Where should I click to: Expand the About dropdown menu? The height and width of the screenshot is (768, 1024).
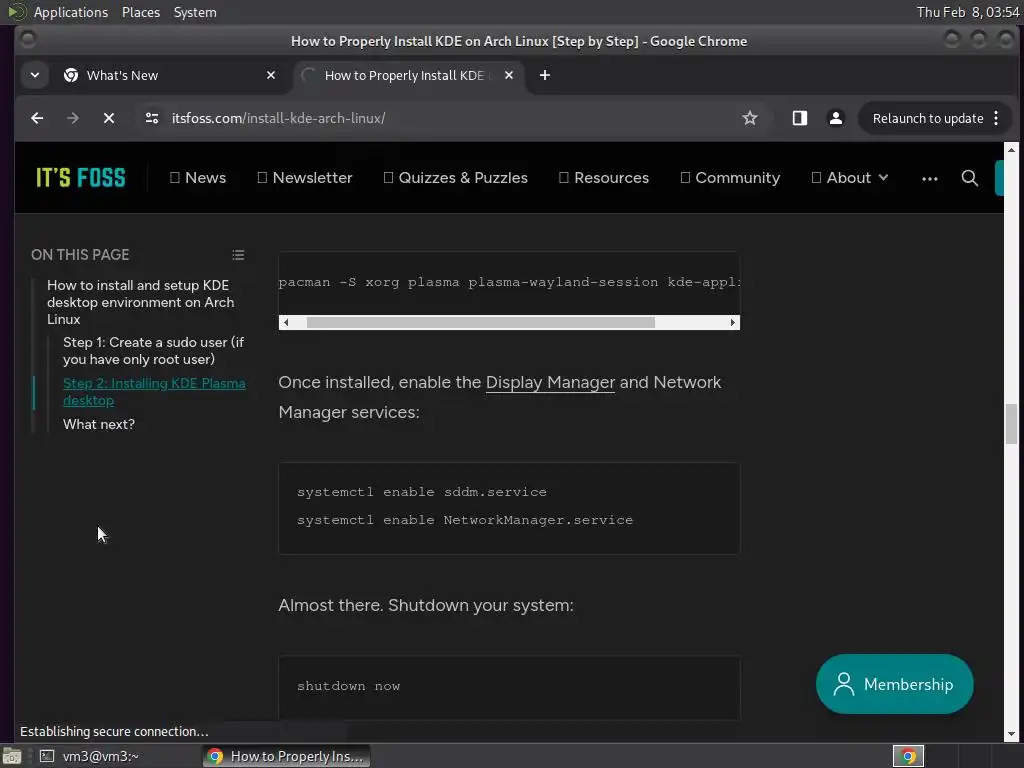click(850, 178)
